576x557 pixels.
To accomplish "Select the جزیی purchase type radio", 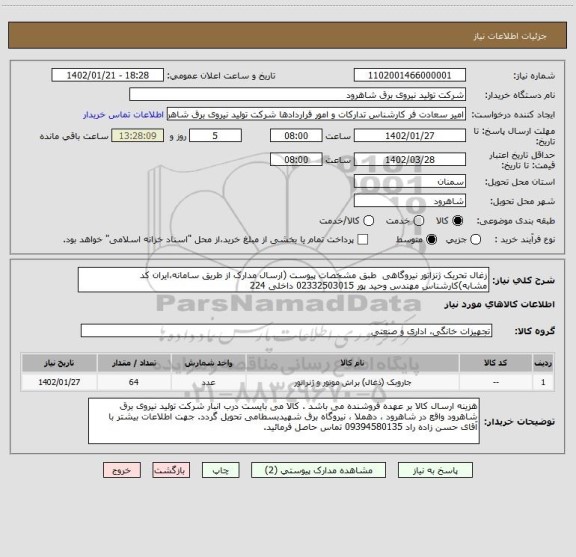I will click(475, 240).
